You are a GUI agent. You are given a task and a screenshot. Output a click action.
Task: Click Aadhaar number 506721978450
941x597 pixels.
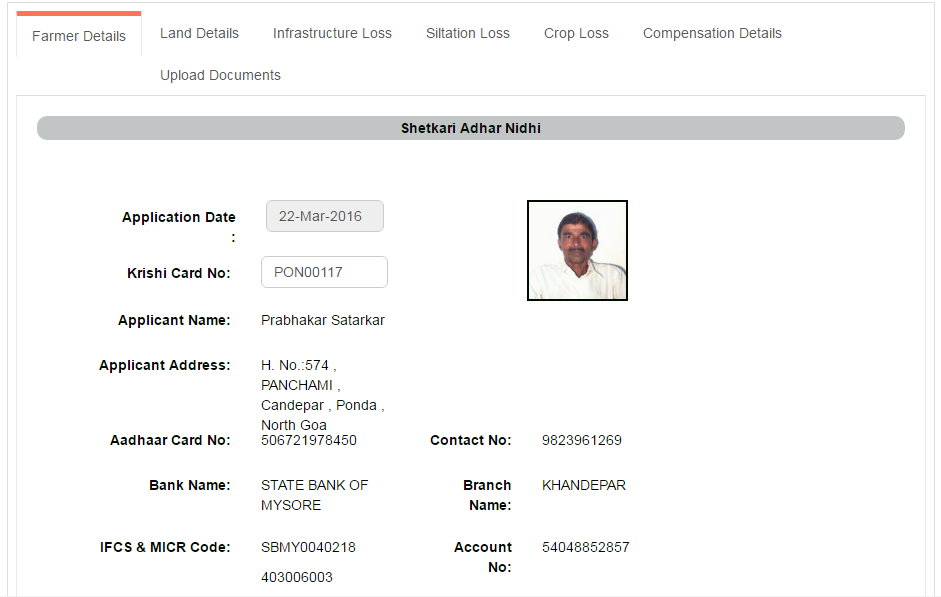point(308,440)
